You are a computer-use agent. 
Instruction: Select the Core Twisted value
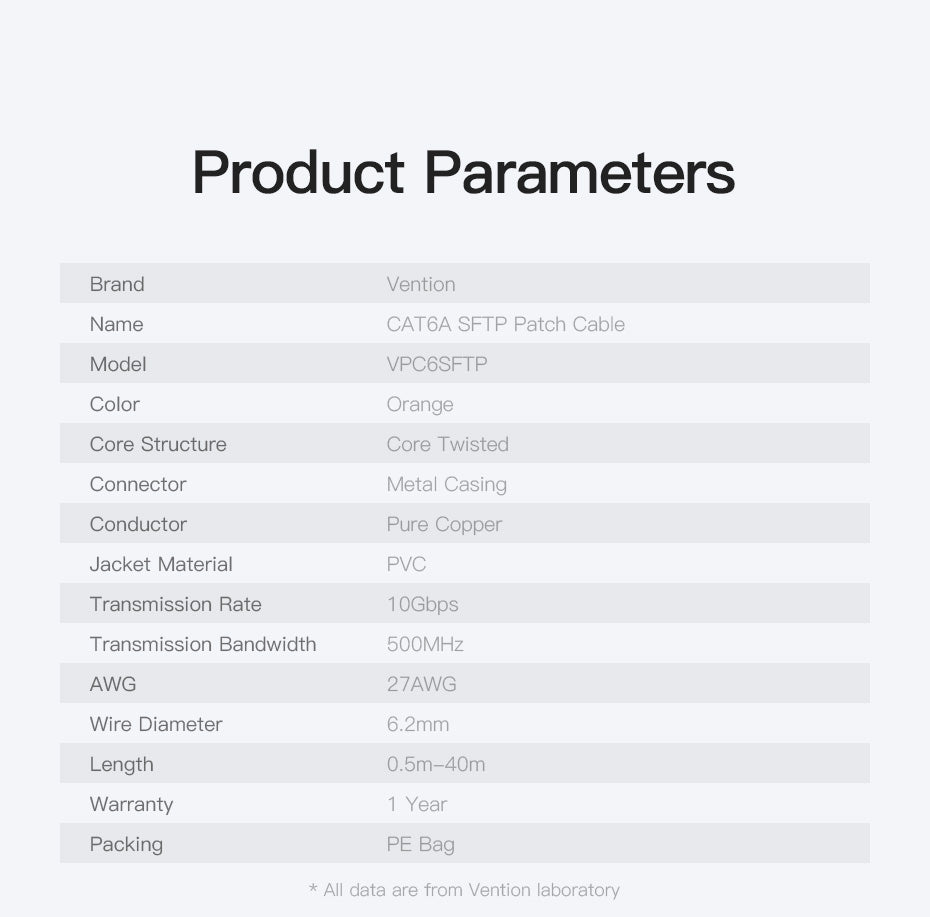click(x=447, y=444)
